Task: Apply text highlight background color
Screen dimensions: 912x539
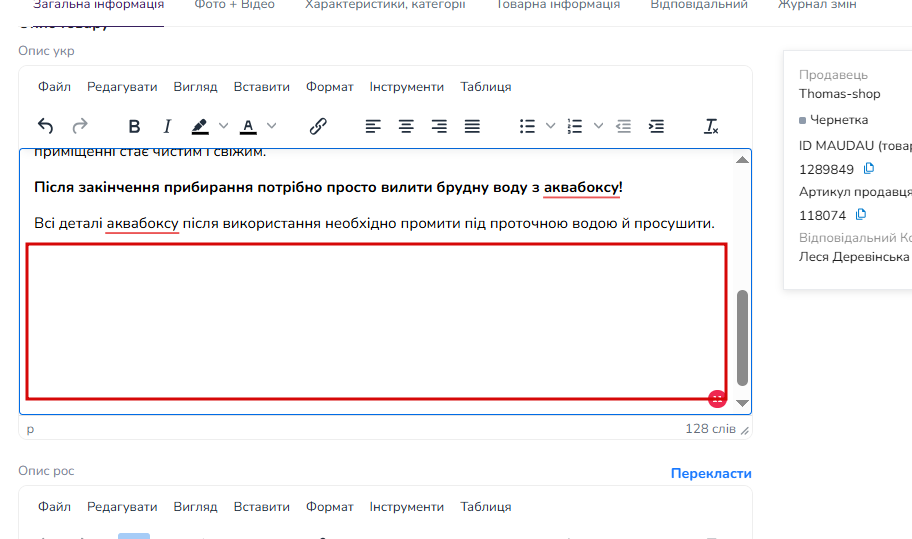Action: tap(200, 126)
